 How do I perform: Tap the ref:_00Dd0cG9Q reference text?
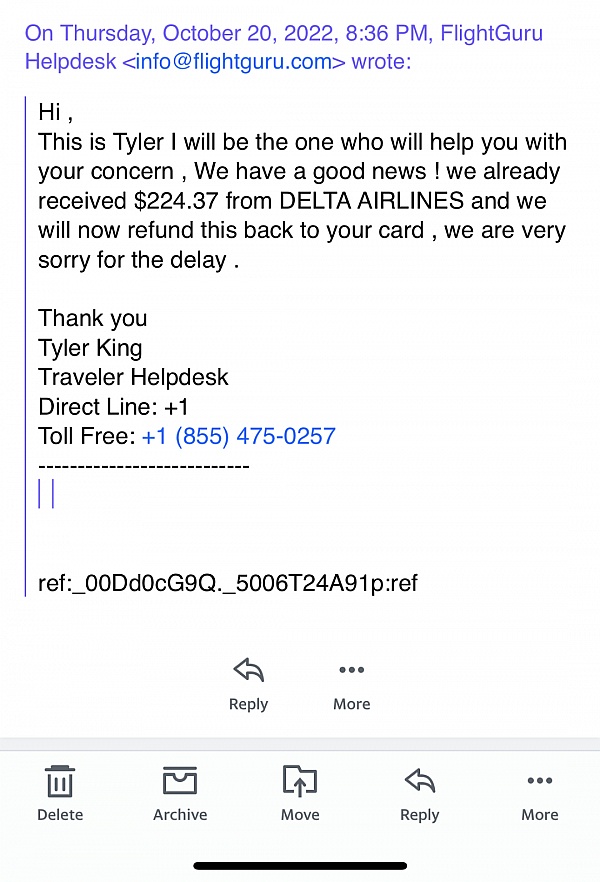pyautogui.click(x=228, y=583)
